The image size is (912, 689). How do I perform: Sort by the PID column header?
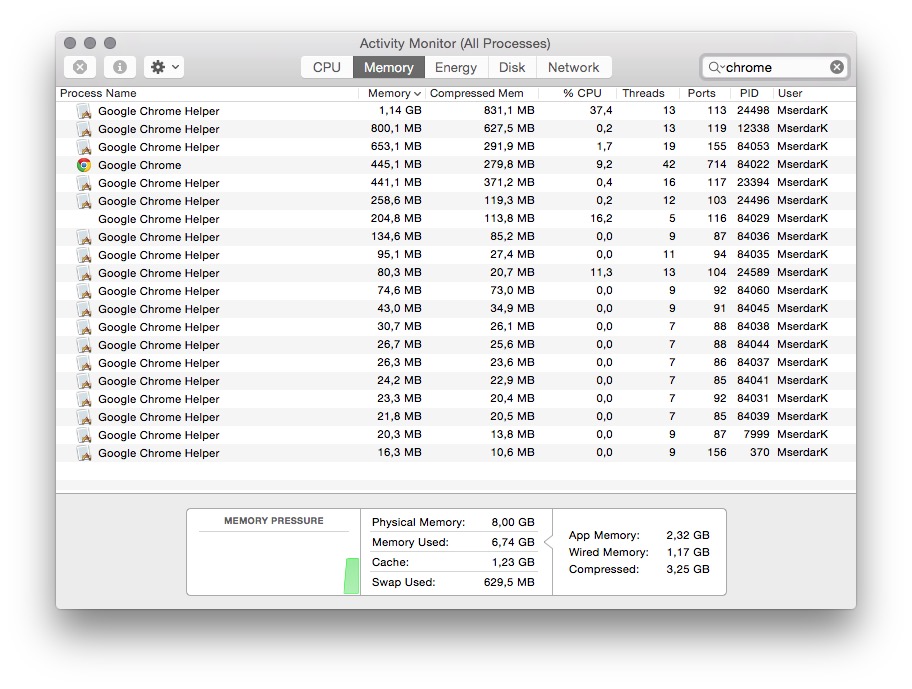(x=749, y=93)
